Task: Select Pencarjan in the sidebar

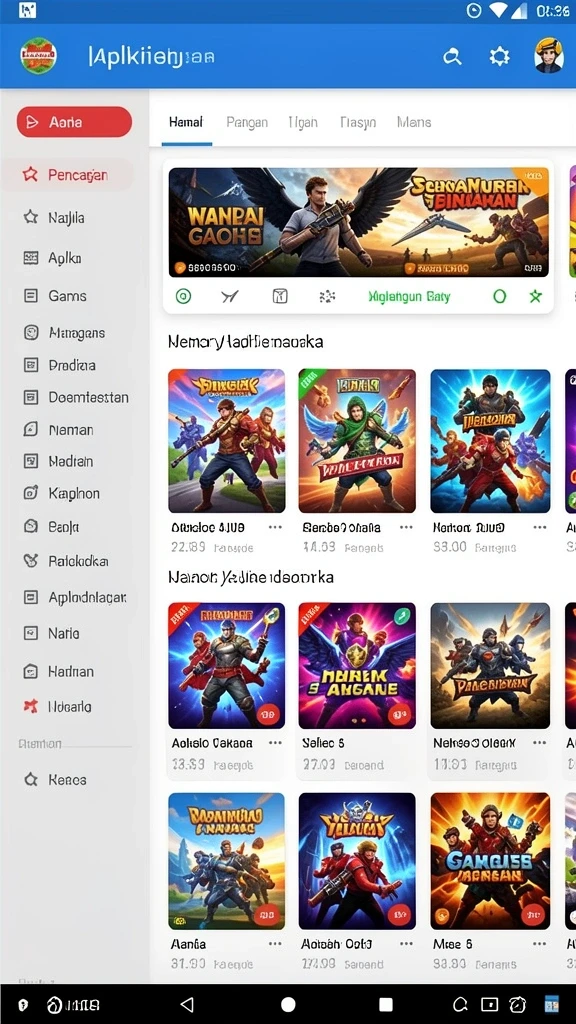Action: (x=68, y=174)
